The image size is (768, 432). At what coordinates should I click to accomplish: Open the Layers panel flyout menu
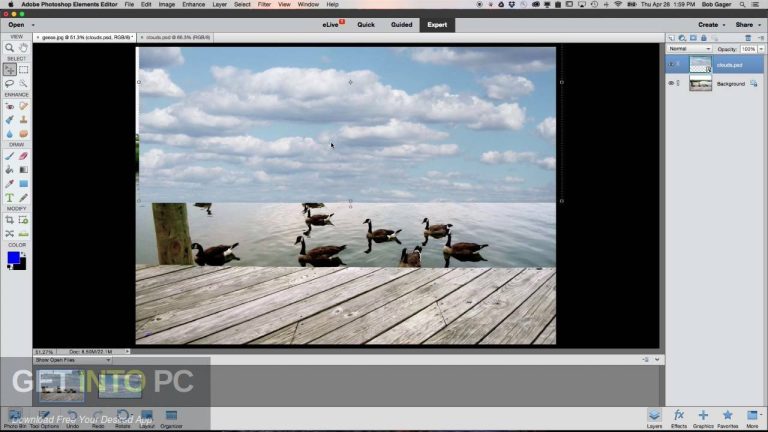(x=760, y=38)
